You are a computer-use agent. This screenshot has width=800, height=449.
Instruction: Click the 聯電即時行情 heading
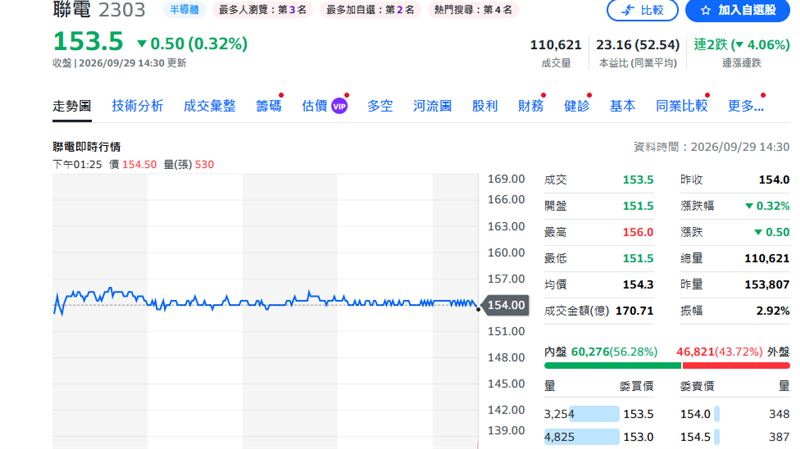click(86, 147)
